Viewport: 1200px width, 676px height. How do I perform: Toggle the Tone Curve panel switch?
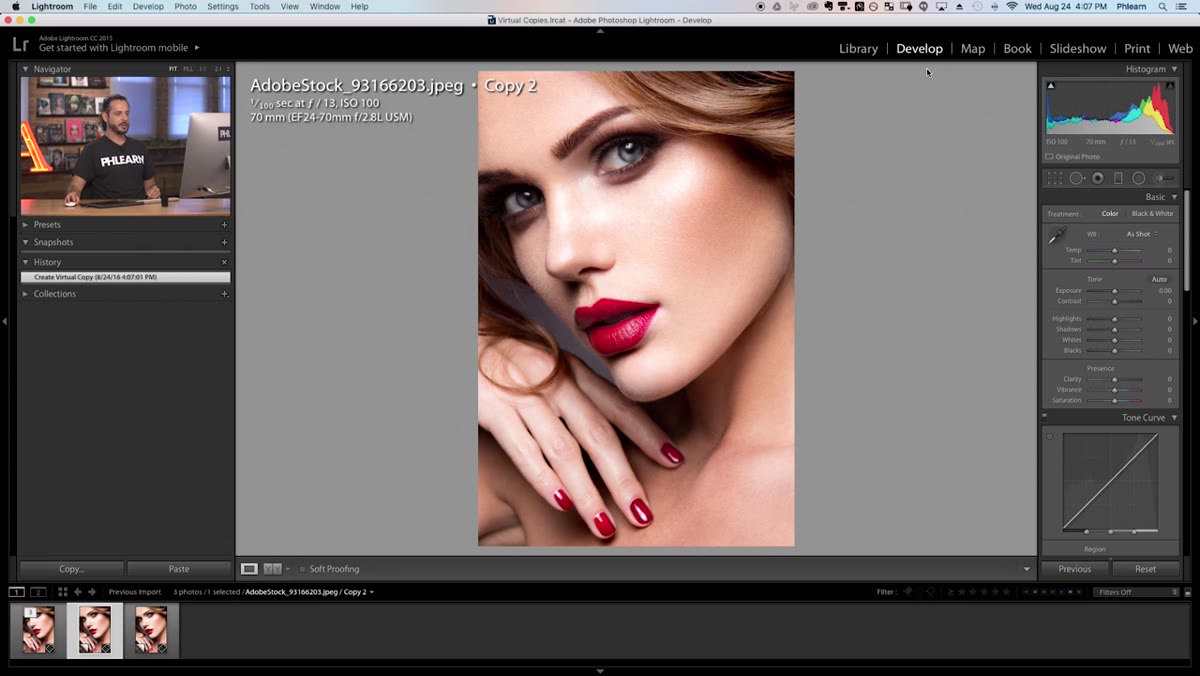pyautogui.click(x=1045, y=417)
